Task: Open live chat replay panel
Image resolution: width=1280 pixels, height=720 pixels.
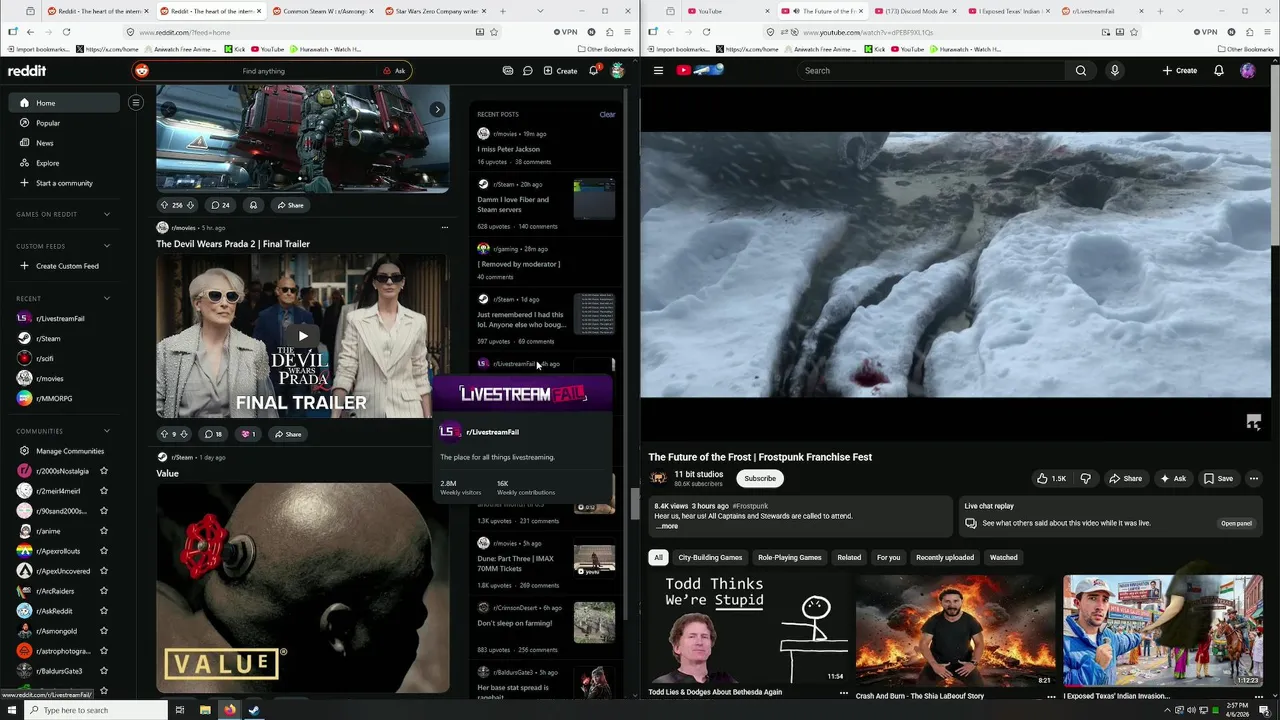Action: pos(1236,523)
